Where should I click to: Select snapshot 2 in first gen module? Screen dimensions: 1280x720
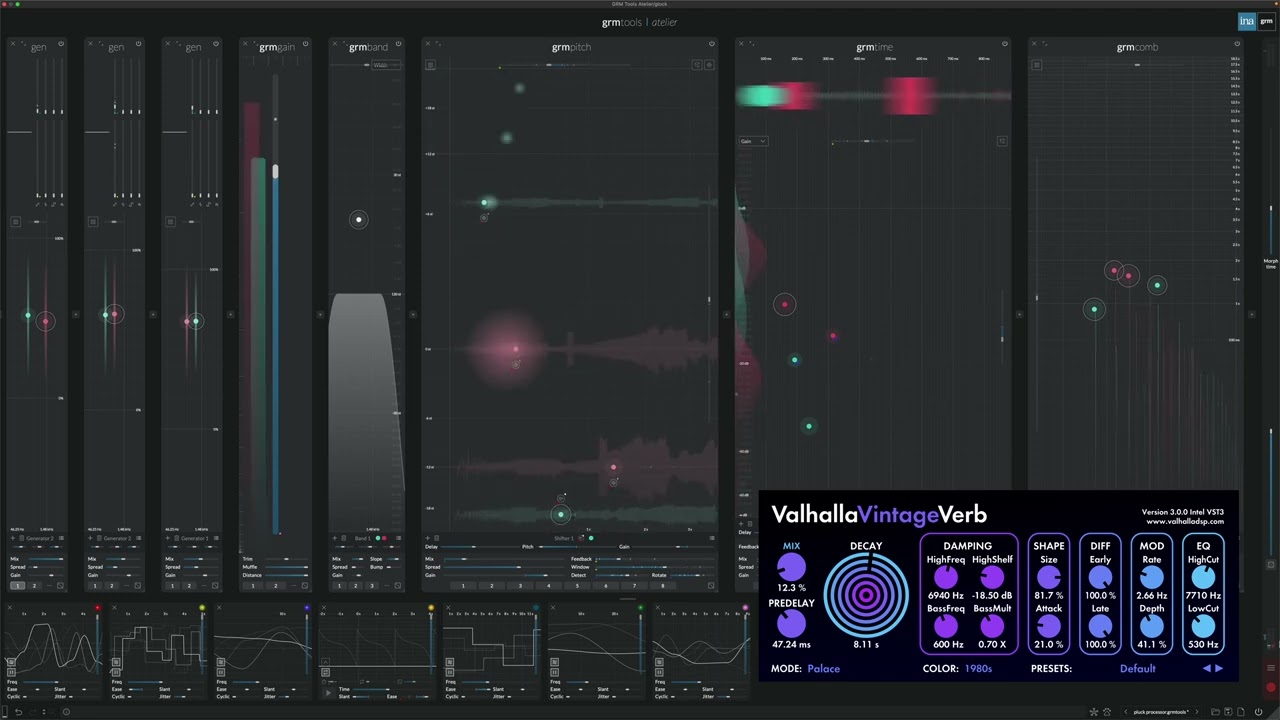[34, 586]
